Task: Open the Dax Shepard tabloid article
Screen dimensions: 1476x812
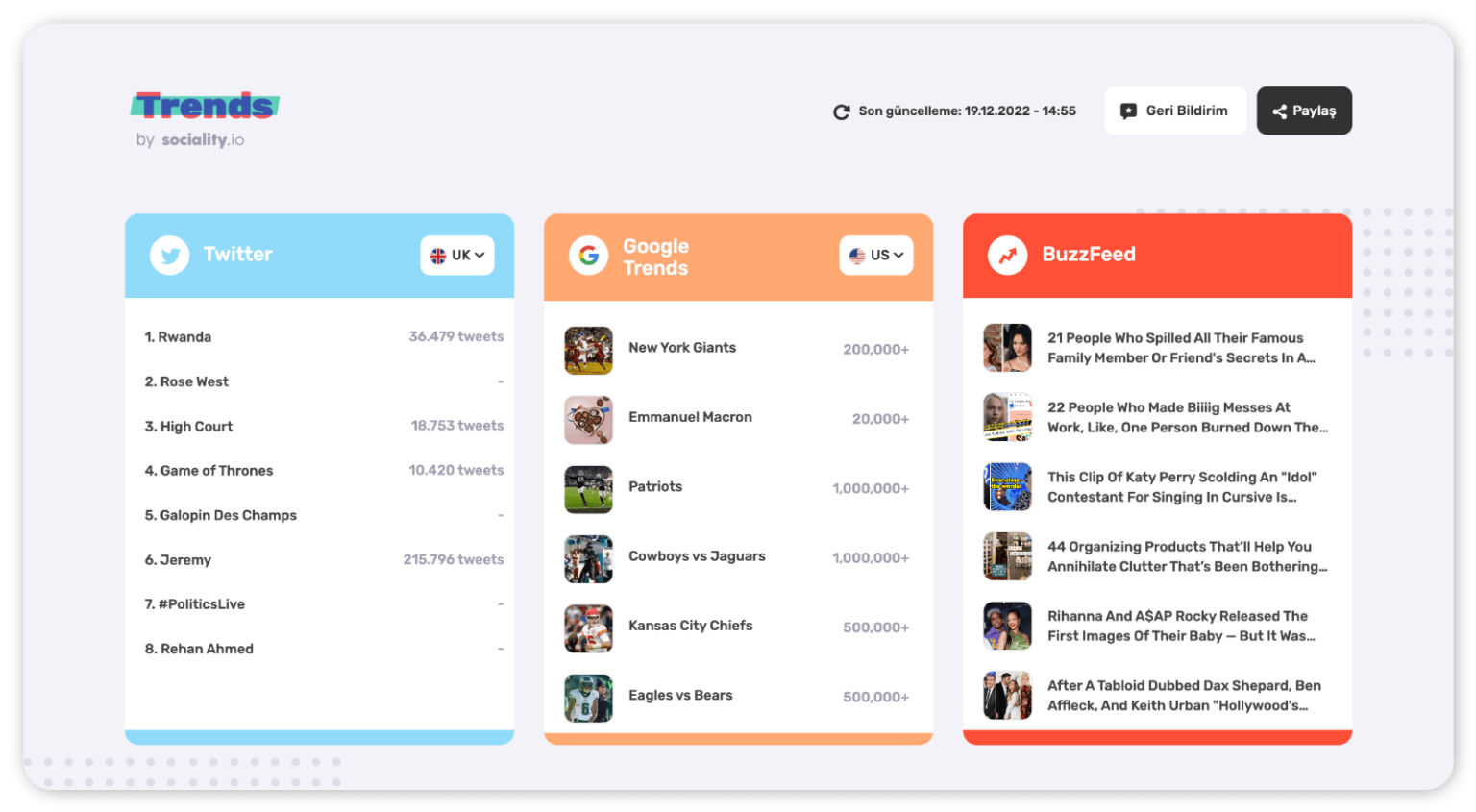Action: (1184, 696)
